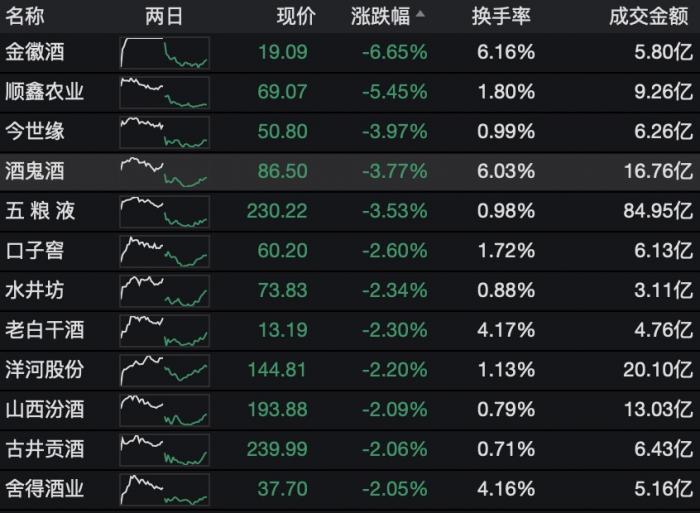Screen dimensions: 700x513
Task: Select 口子窖 stock entry
Action: pyautogui.click(x=35, y=250)
